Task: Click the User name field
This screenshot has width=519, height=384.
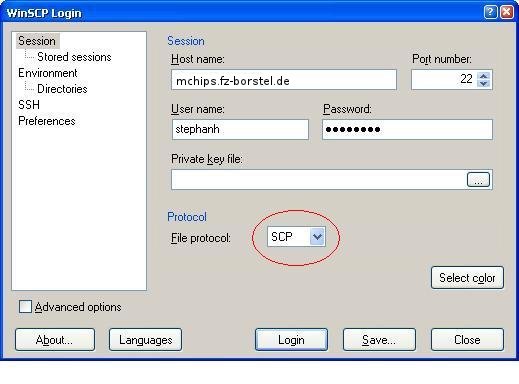Action: (x=240, y=129)
